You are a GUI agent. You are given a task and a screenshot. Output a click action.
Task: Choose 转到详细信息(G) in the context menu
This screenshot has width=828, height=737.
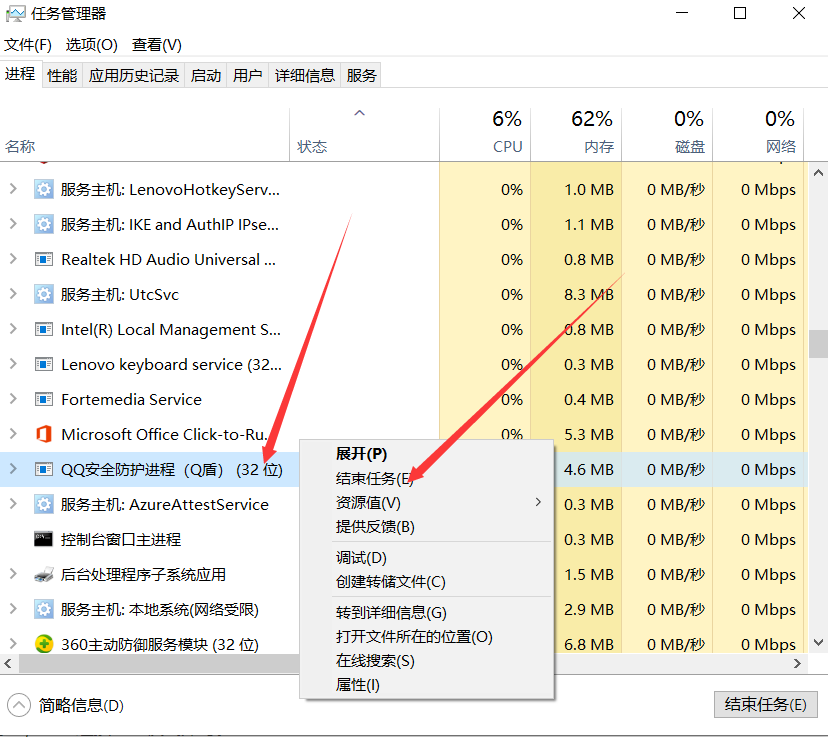click(x=427, y=612)
